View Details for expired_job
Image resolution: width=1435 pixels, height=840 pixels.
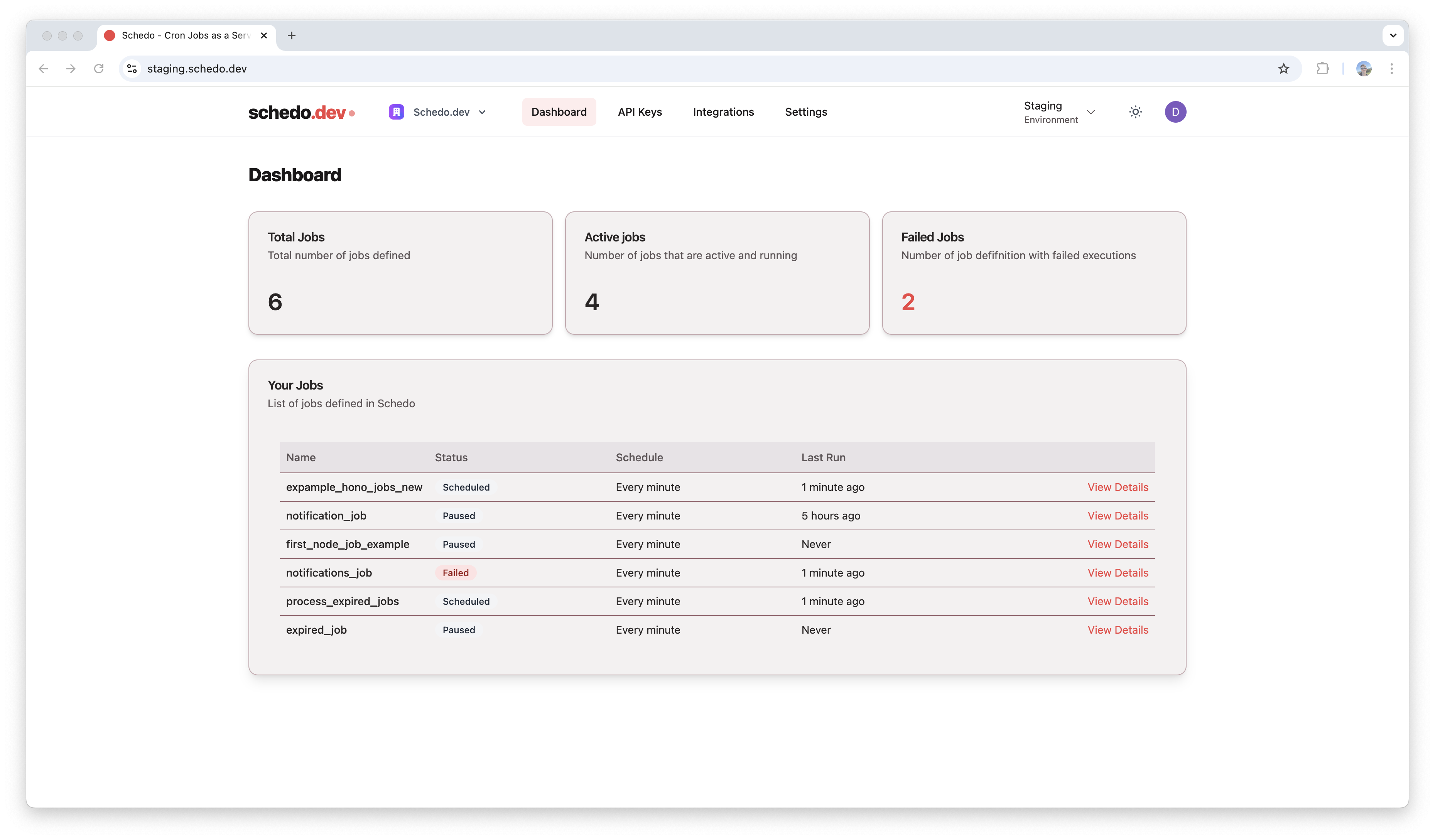click(1117, 630)
